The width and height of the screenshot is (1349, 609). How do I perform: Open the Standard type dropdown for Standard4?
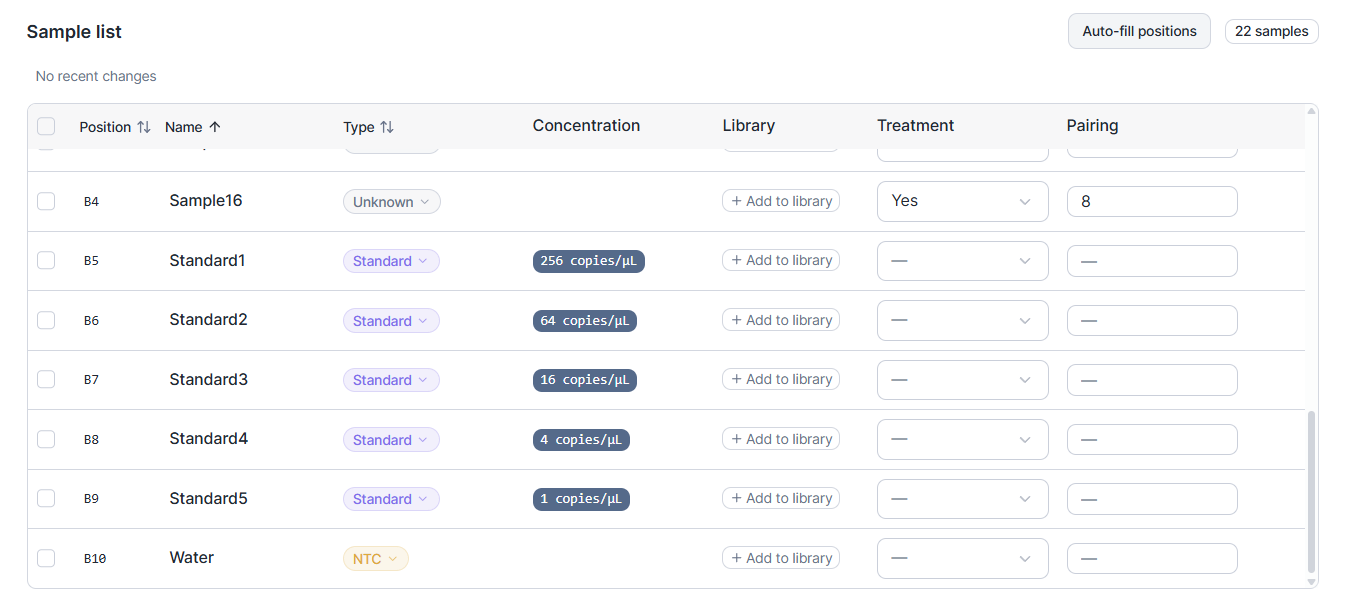[x=391, y=440]
